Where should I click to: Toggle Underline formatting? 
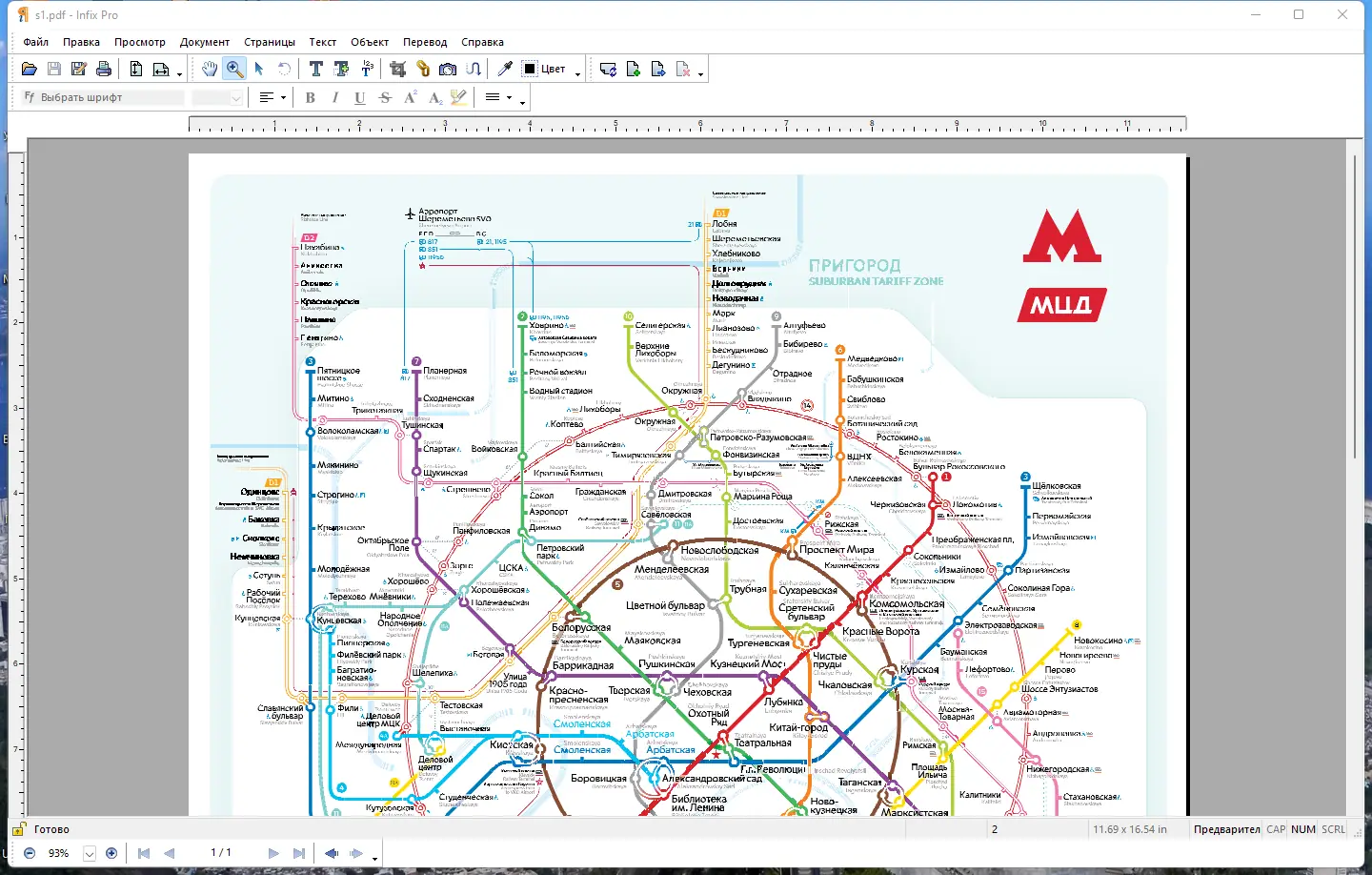click(359, 97)
